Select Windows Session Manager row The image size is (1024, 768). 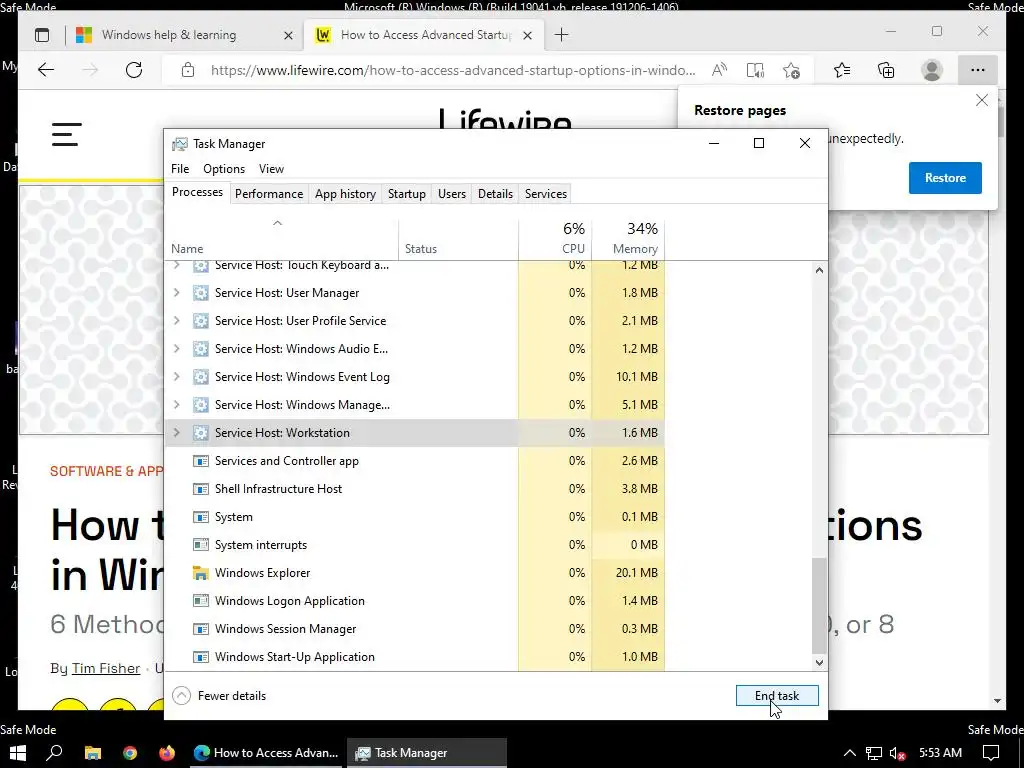(415, 629)
